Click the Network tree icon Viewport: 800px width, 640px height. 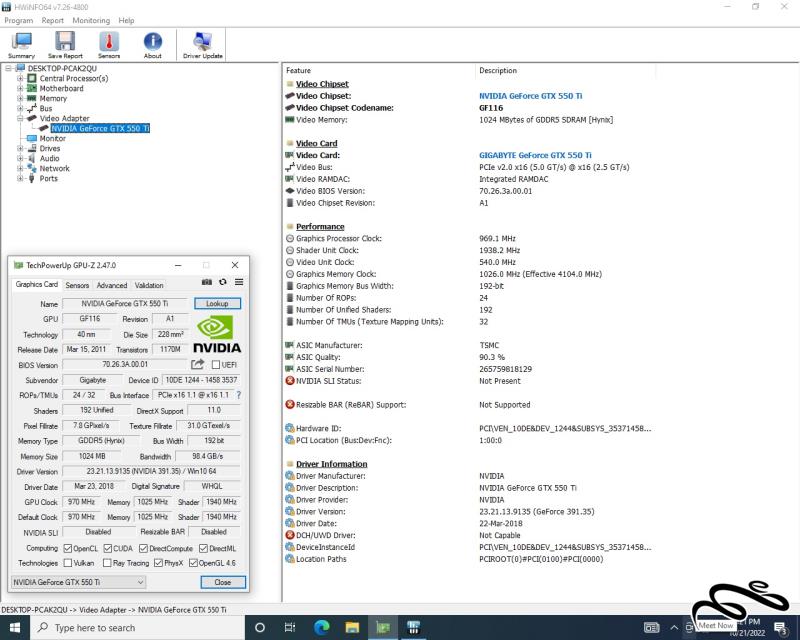click(32, 168)
